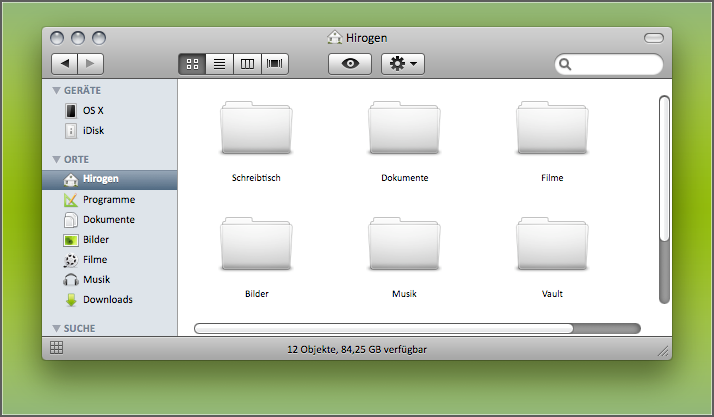Click the vertical scrollbar thumb
The height and width of the screenshot is (417, 714).
(x=664, y=168)
